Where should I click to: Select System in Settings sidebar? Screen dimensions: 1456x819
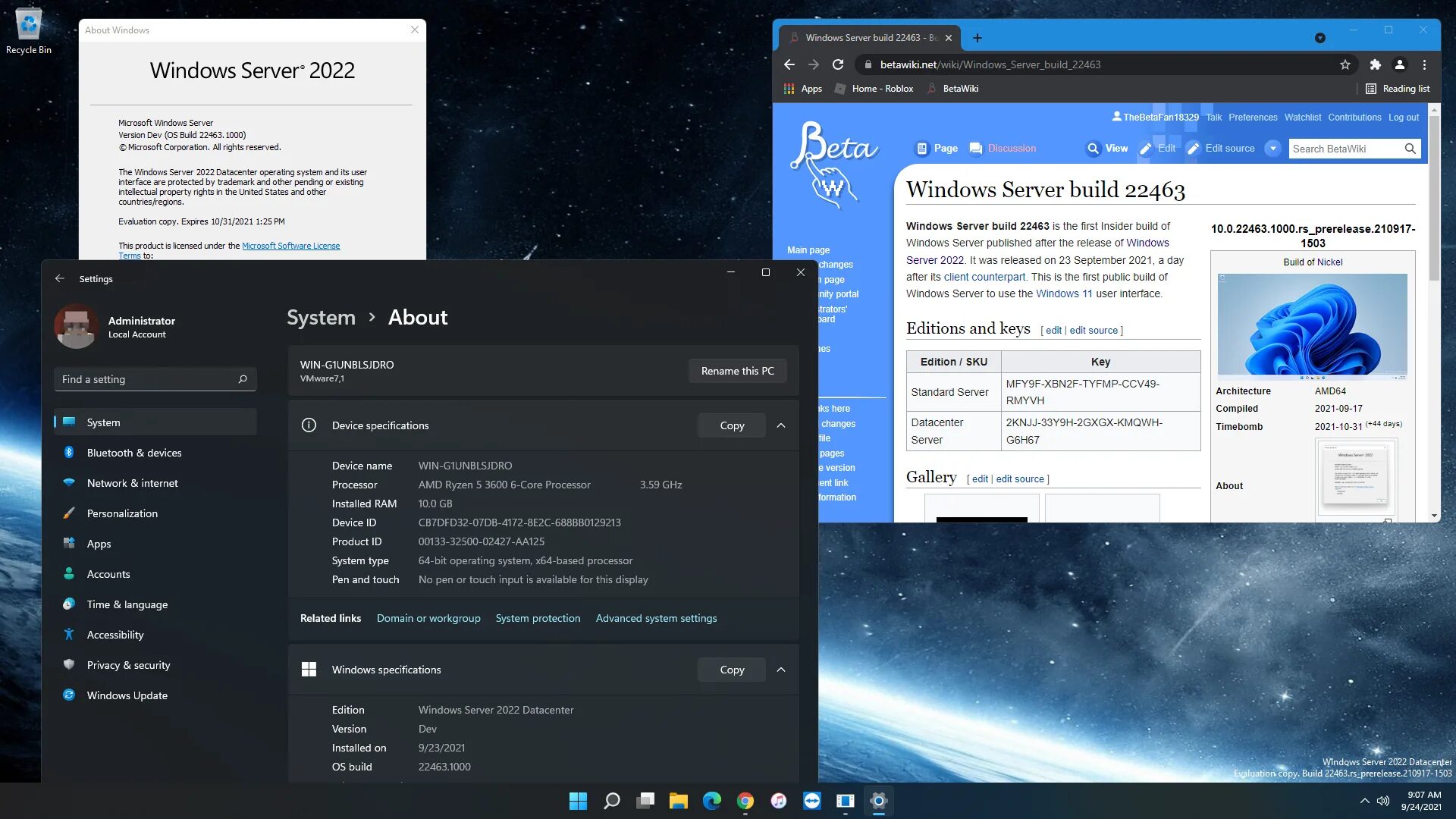point(155,422)
